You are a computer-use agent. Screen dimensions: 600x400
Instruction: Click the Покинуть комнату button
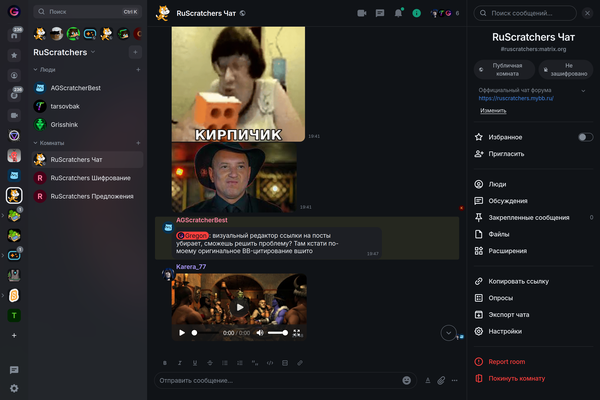517,378
